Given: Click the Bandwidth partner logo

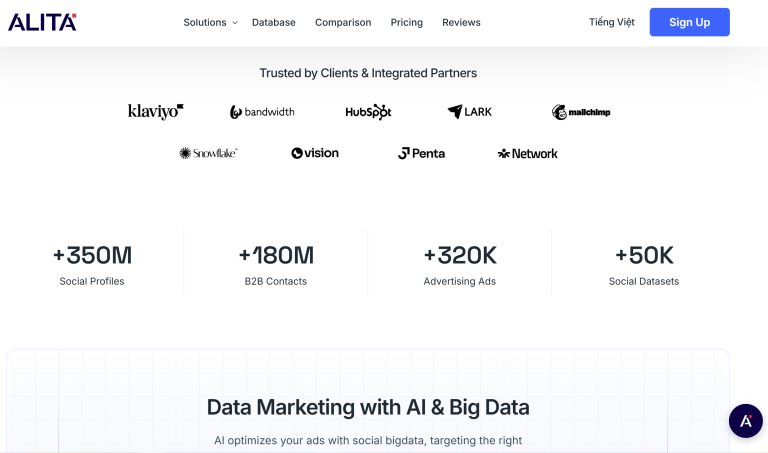Looking at the screenshot, I should coord(262,112).
